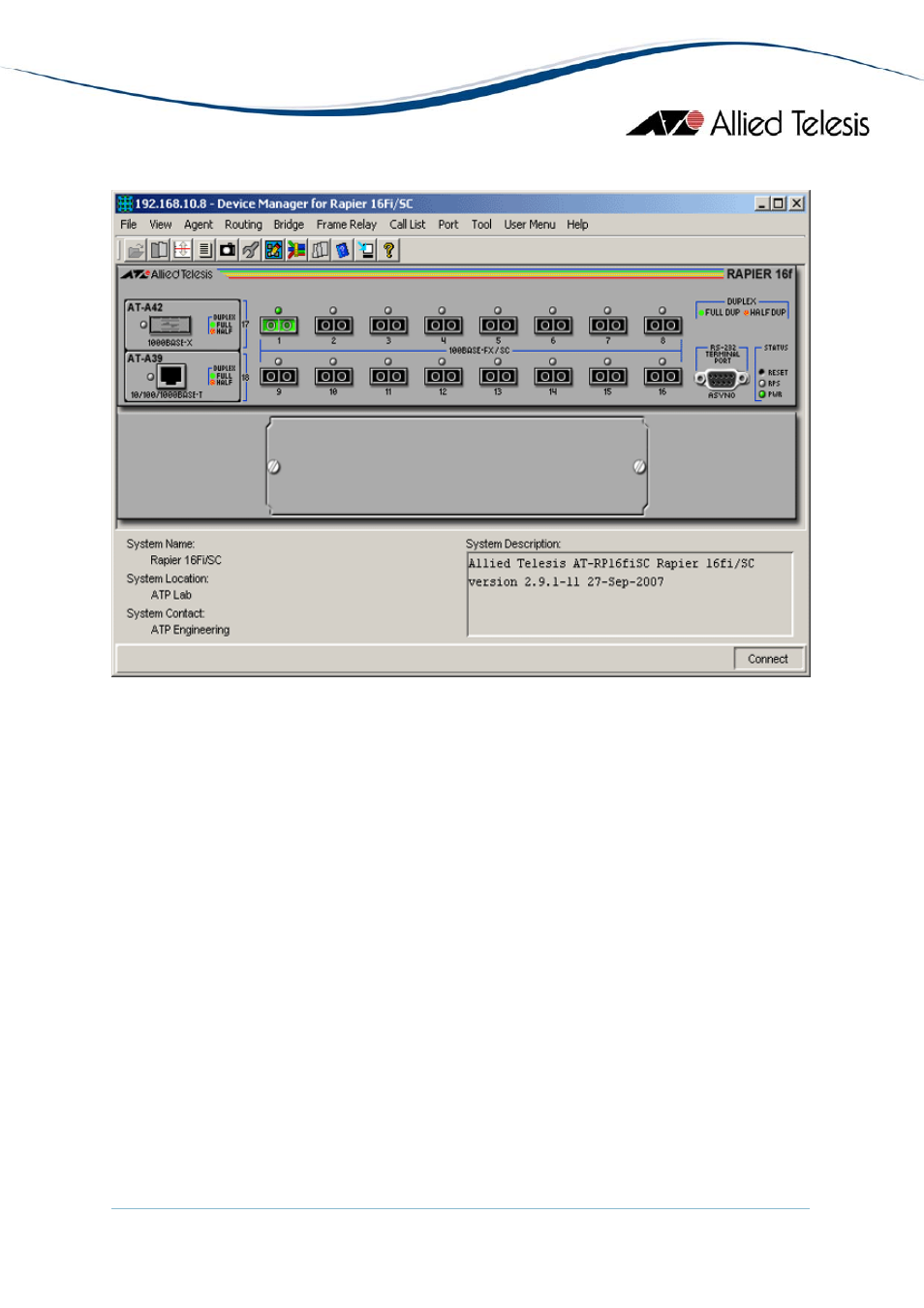Click the window title bar application icon
This screenshot has width=924, height=1308.
125,203
